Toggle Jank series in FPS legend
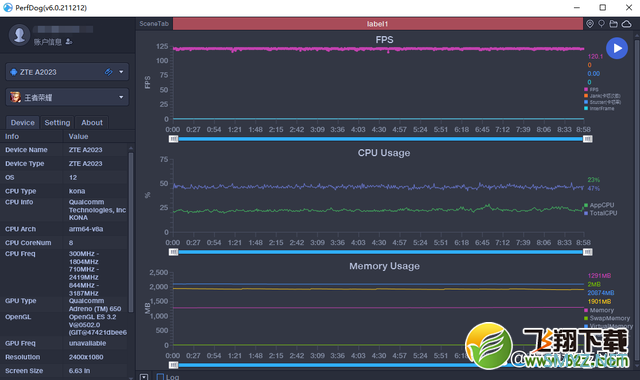Screen dimensions: 640x380 [x=602, y=96]
